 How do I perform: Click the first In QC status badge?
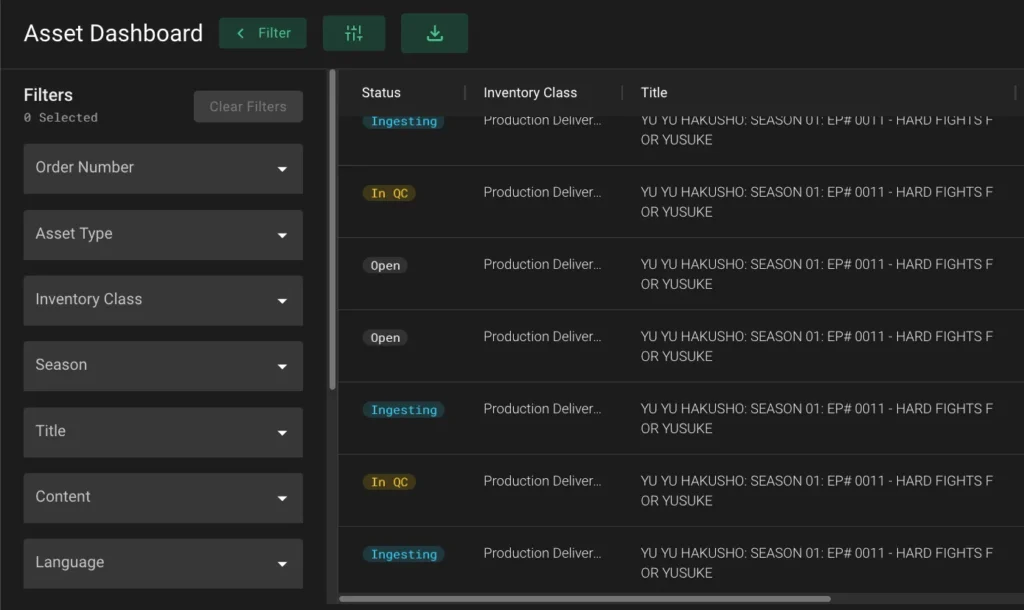point(389,194)
